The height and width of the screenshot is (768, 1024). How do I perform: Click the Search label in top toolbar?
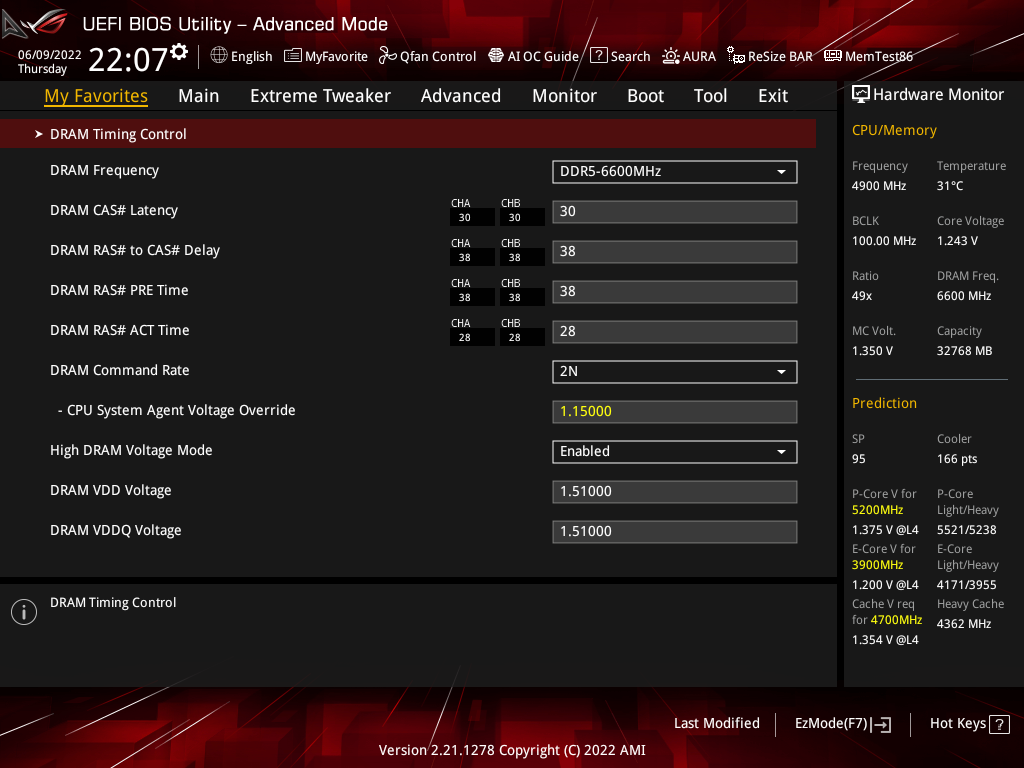pos(630,57)
